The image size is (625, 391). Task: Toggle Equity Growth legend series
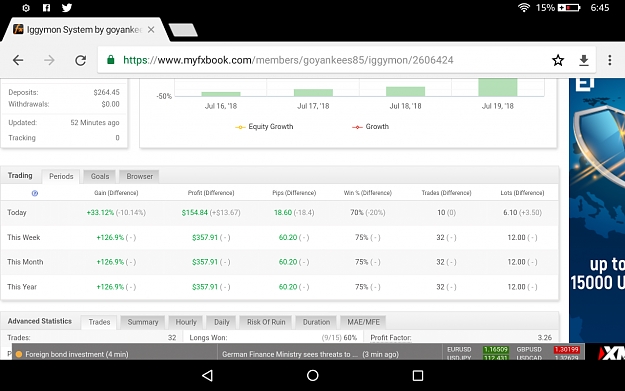point(264,127)
